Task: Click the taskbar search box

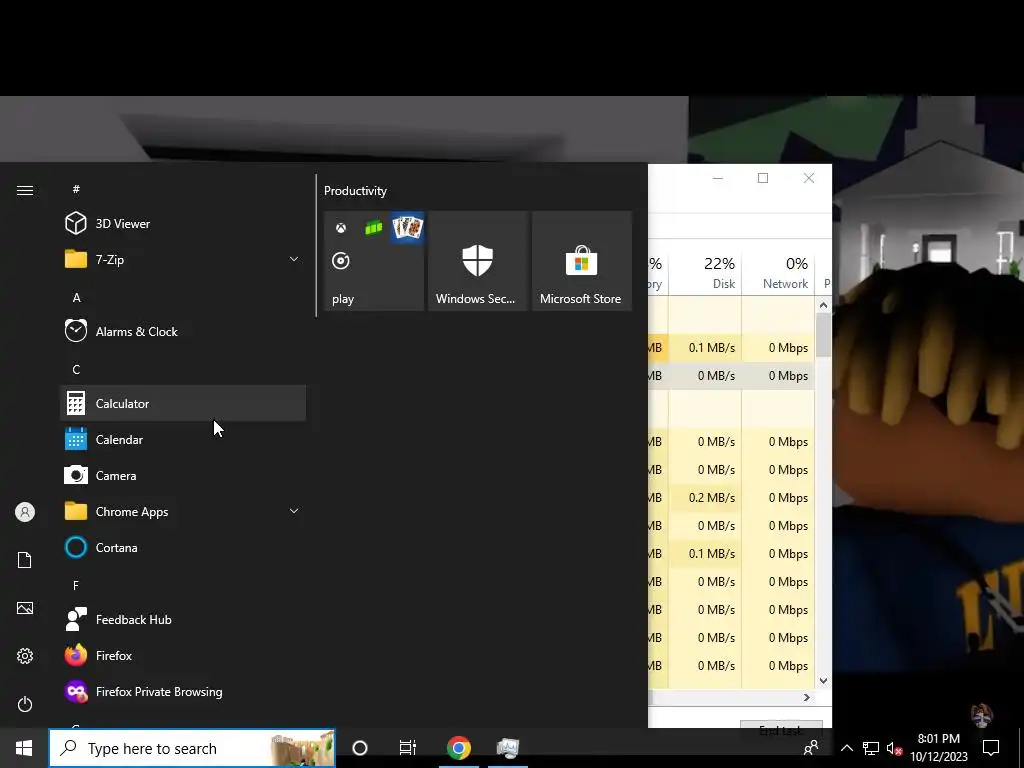Action: [192, 748]
